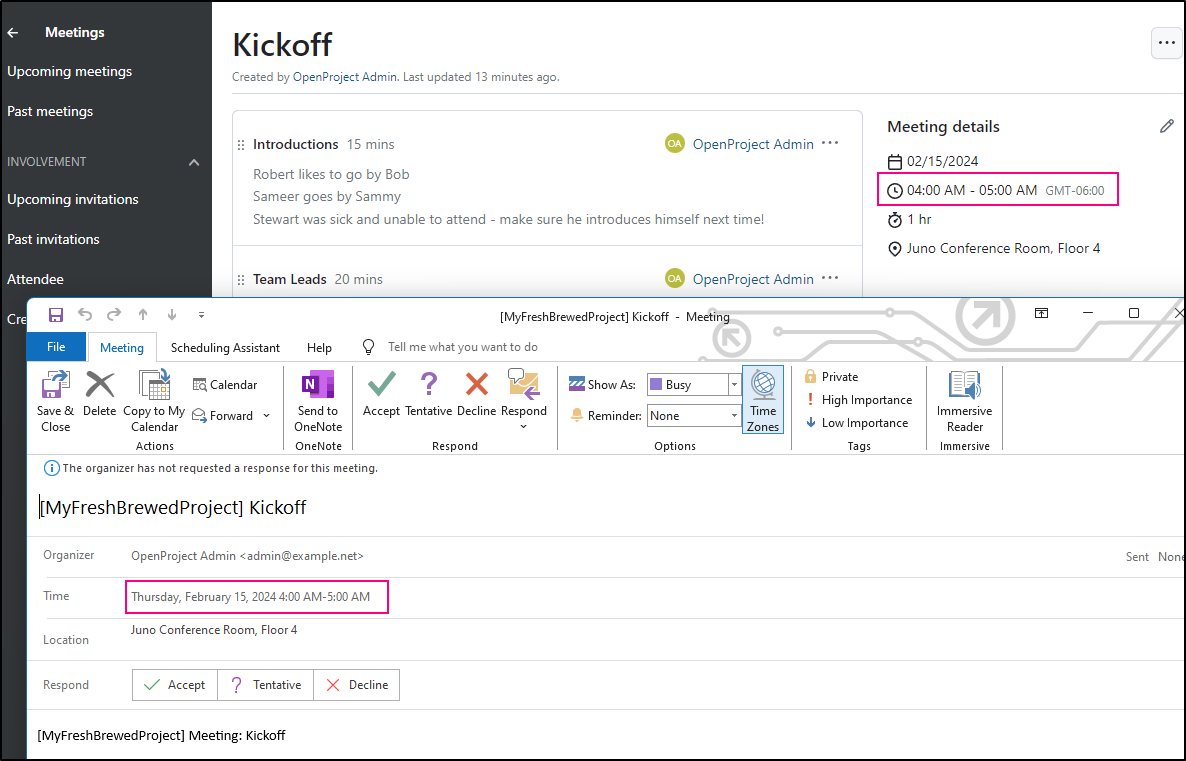Mark Tentative in the ribbon
This screenshot has height=761, width=1186.
pos(428,394)
